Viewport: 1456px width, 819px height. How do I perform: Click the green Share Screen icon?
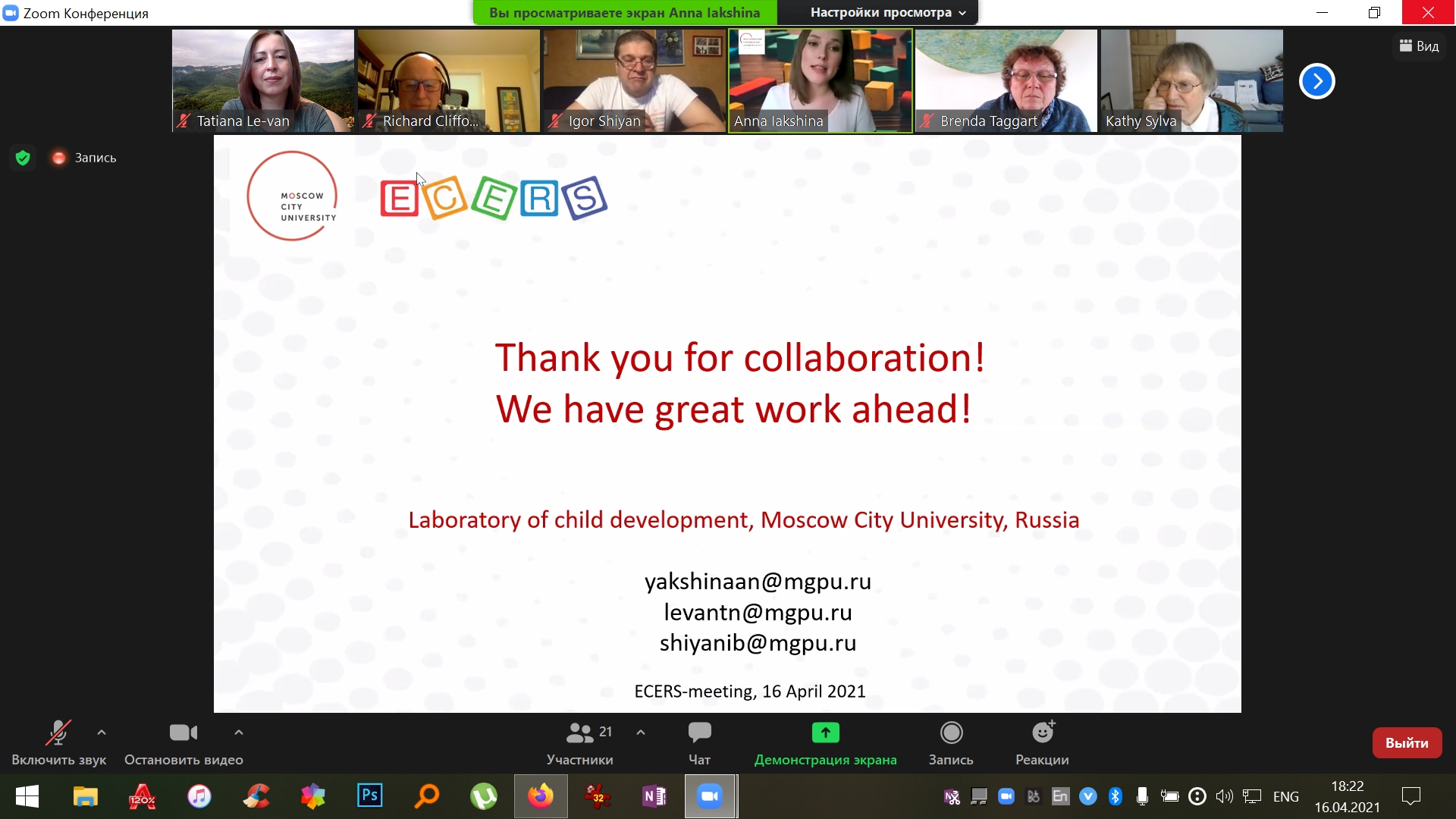[x=825, y=733]
